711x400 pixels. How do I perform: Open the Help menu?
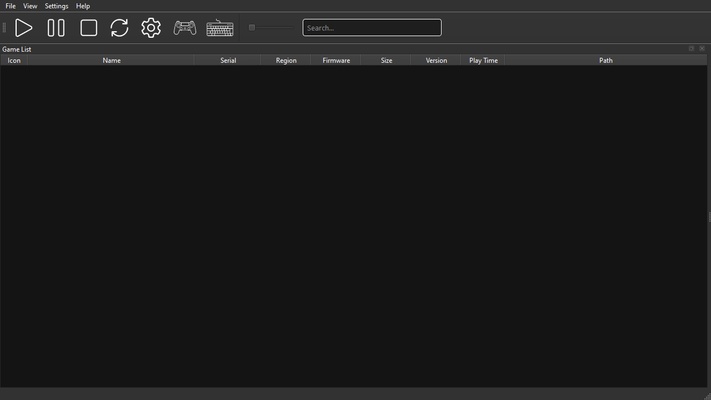(83, 6)
